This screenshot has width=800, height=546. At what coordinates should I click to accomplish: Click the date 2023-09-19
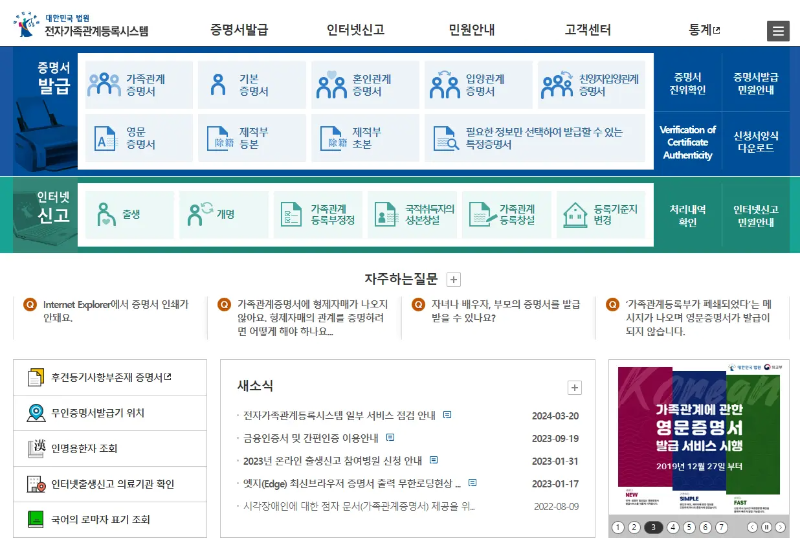click(x=555, y=438)
